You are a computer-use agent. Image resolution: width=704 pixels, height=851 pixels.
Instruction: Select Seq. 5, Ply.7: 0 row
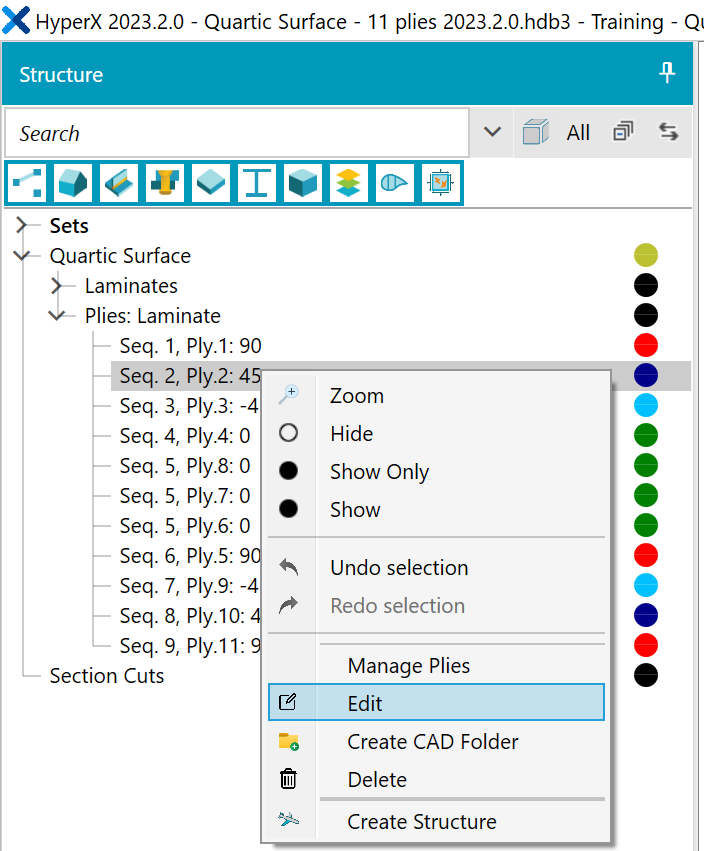pyautogui.click(x=185, y=496)
